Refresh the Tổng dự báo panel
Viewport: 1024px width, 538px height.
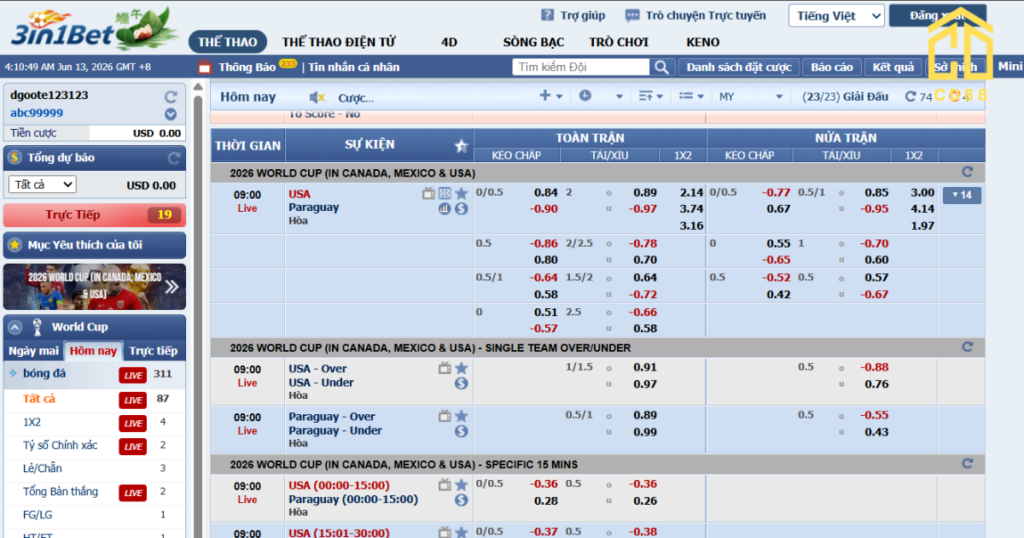[x=174, y=157]
